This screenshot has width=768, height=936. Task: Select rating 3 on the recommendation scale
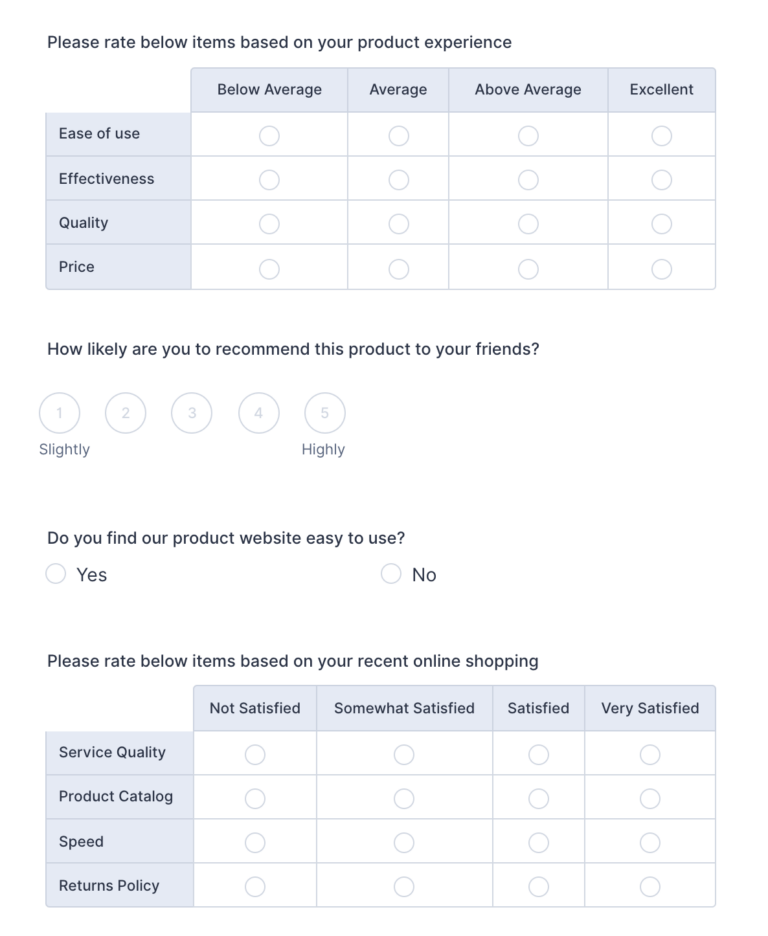click(x=191, y=412)
